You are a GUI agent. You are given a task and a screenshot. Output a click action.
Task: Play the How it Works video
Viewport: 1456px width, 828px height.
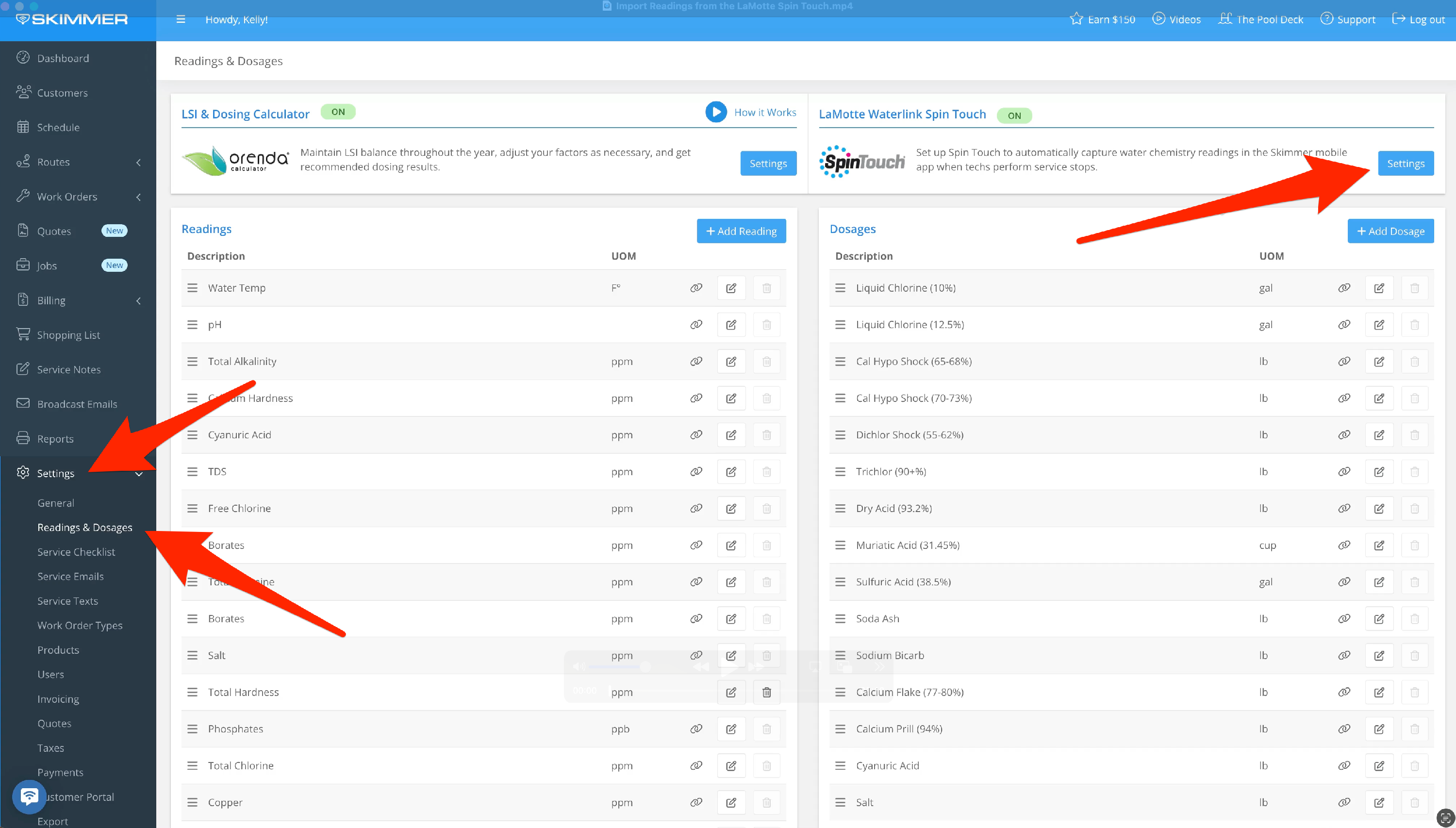(716, 112)
